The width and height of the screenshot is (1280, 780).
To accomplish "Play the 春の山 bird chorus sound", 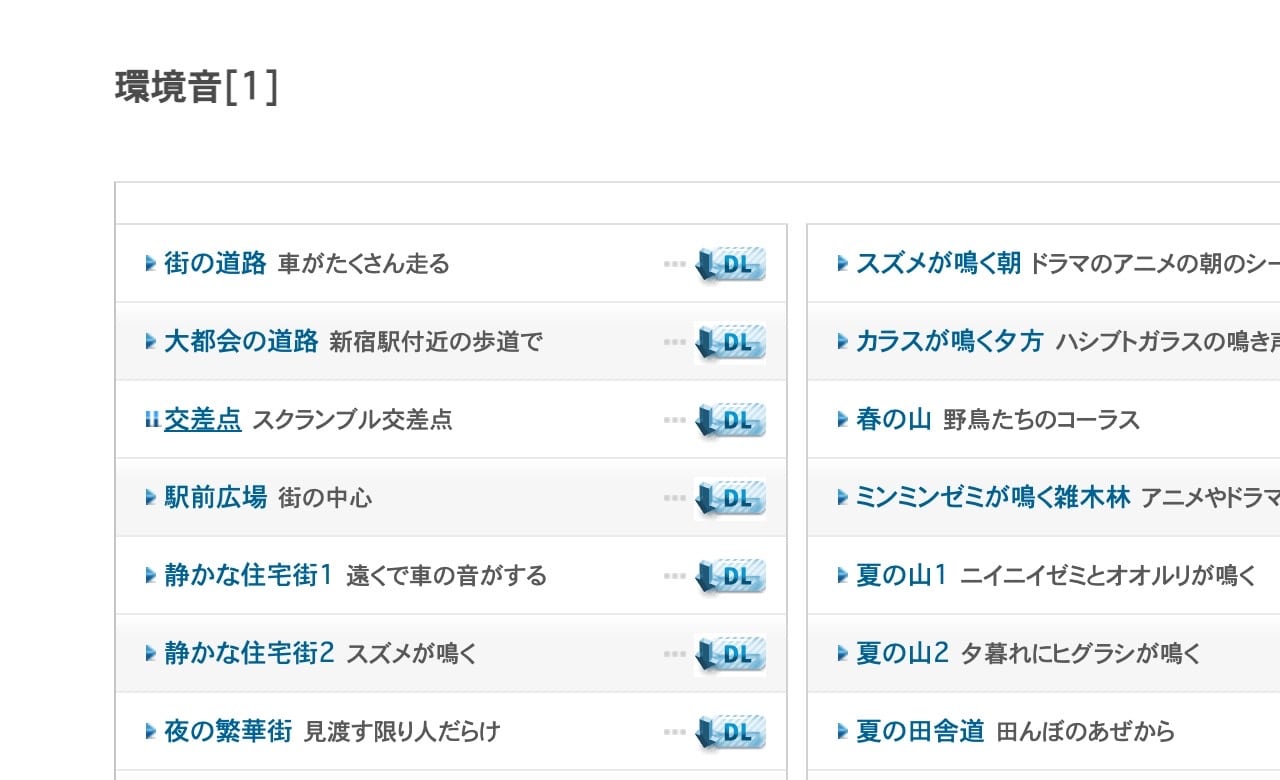I will tap(843, 420).
